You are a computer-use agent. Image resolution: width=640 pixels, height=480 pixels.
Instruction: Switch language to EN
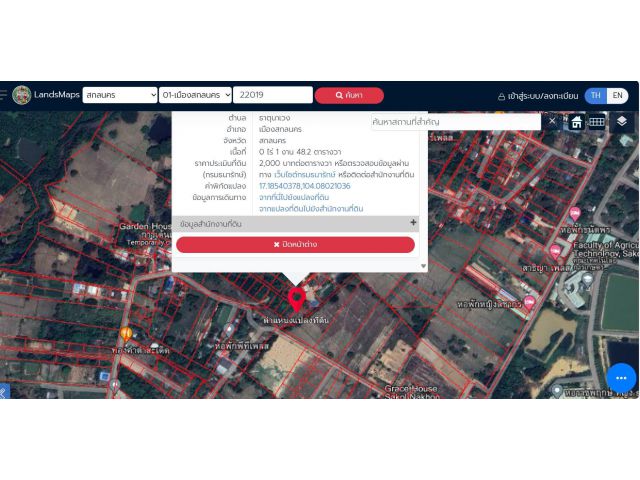618,96
